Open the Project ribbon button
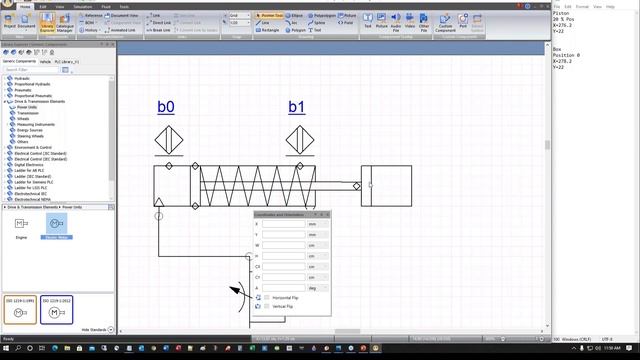The height and width of the screenshot is (360, 640). click(9, 21)
